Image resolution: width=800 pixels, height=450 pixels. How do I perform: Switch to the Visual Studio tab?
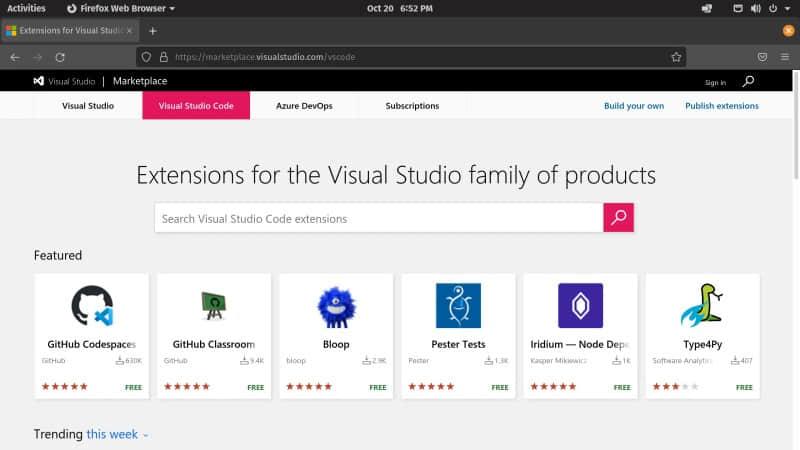(88, 106)
